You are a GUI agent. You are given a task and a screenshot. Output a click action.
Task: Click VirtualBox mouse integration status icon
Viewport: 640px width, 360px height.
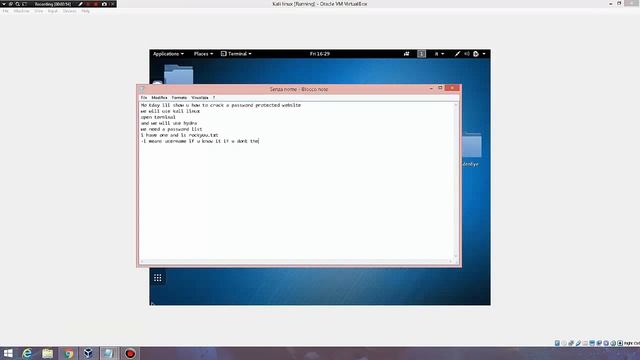coord(613,343)
